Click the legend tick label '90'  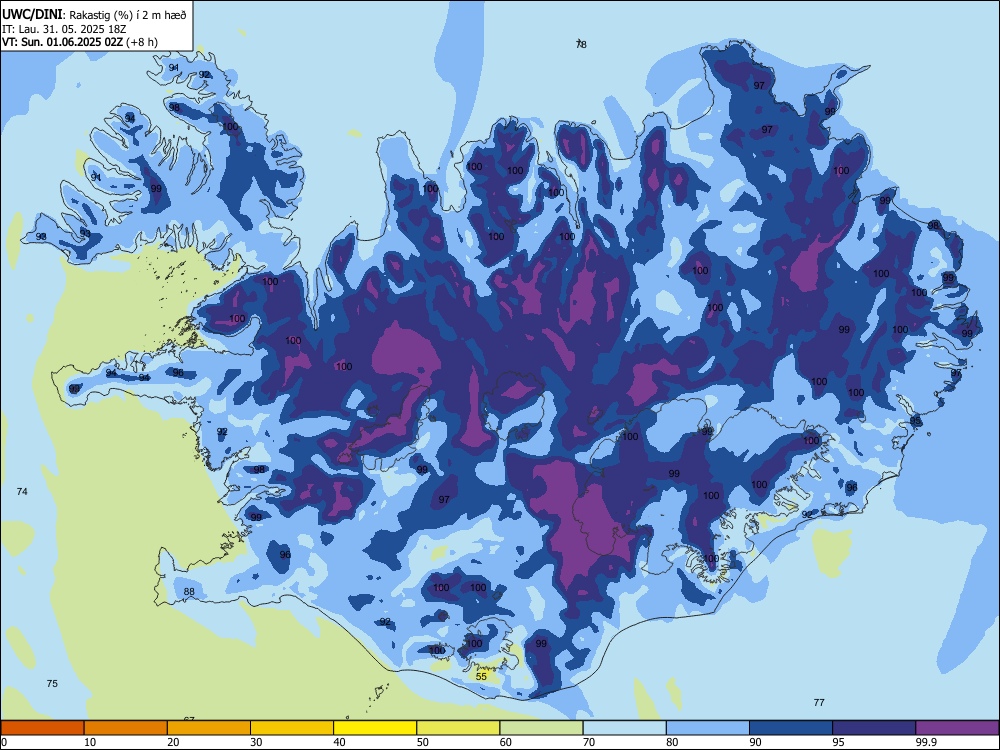point(756,742)
